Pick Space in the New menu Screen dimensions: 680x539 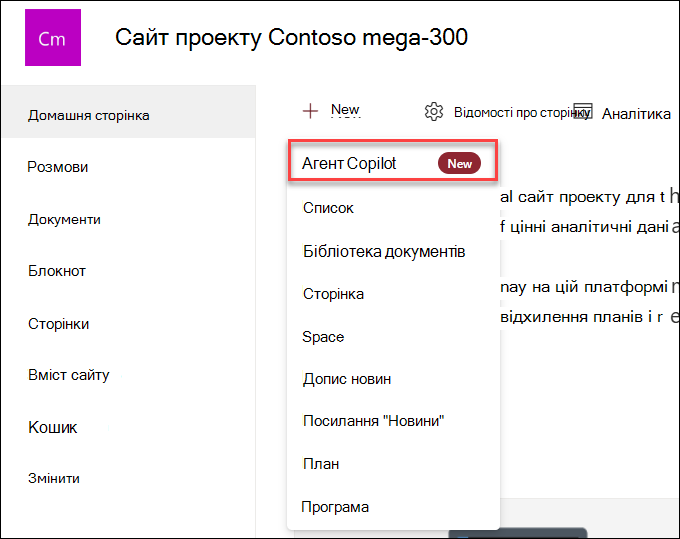pyautogui.click(x=323, y=337)
